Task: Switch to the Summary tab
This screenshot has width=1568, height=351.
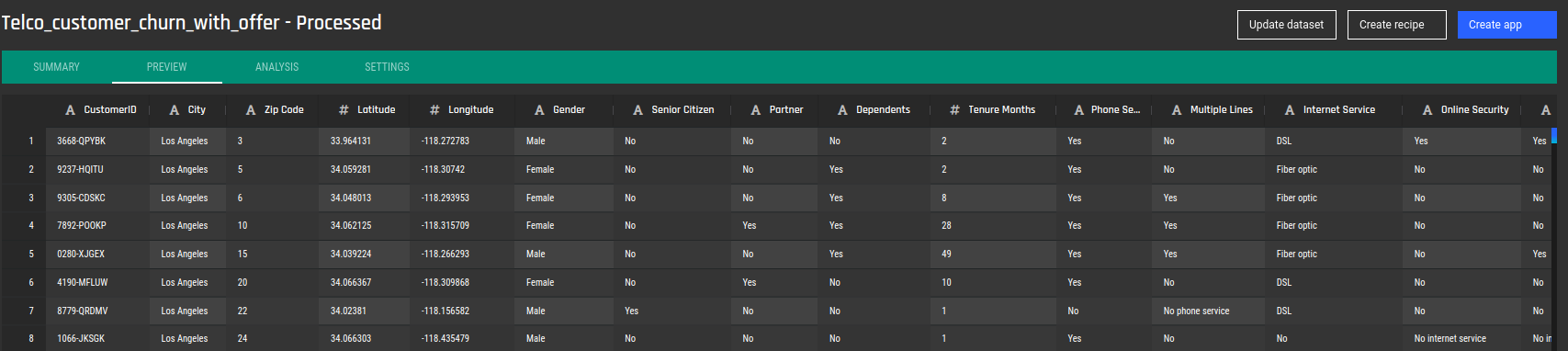Action: coord(57,67)
